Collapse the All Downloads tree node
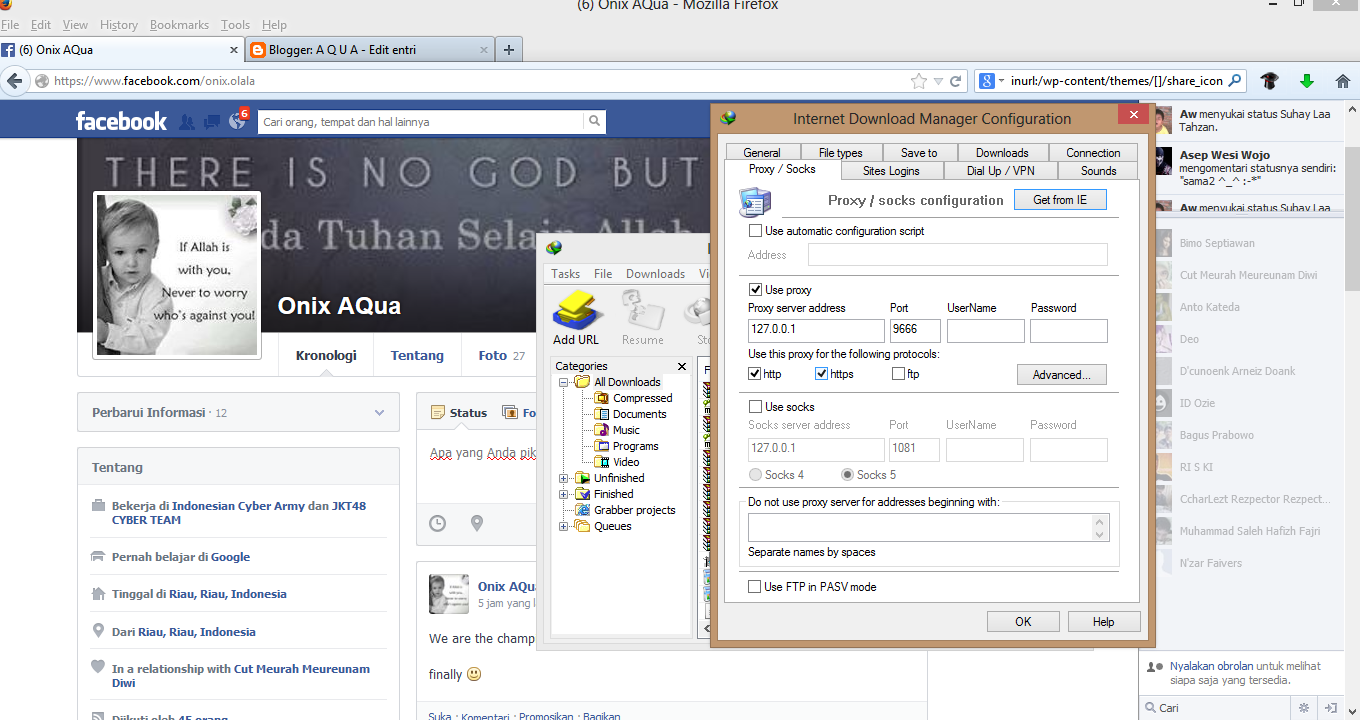 (x=564, y=382)
